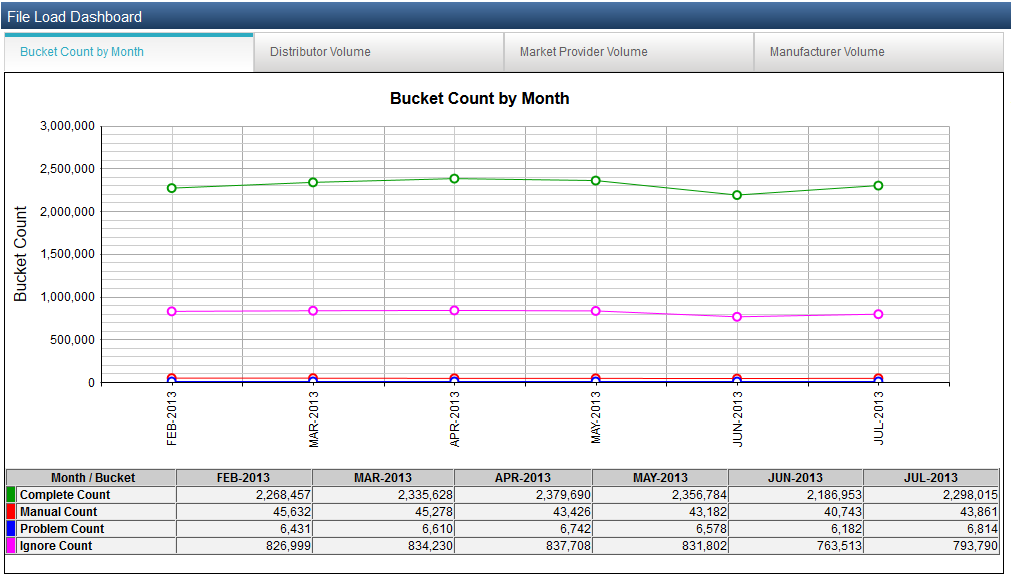Click the 1,500,000 y-axis label
Image resolution: width=1011 pixels, height=581 pixels.
tap(67, 254)
